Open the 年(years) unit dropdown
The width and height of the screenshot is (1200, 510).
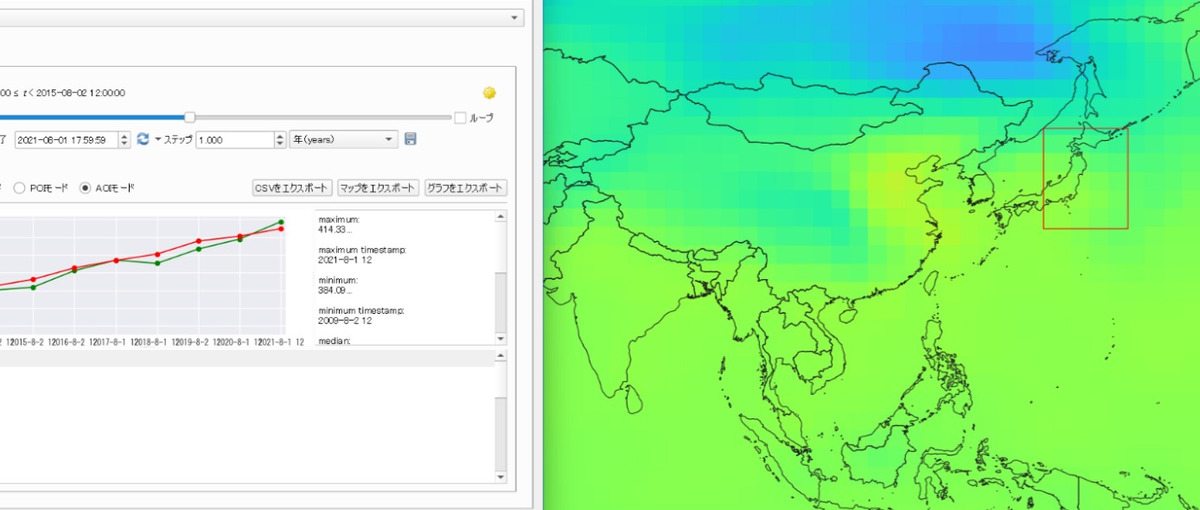point(343,139)
